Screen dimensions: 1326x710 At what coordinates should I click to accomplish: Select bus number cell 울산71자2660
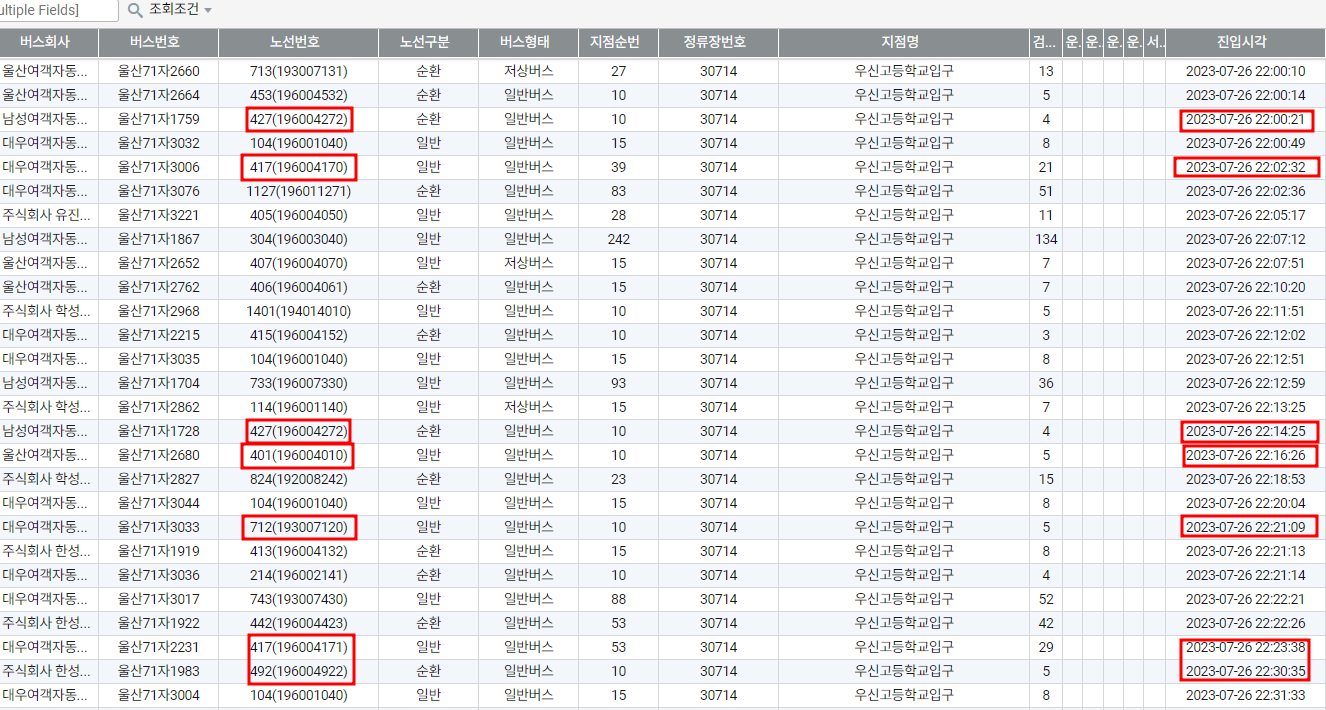coord(158,71)
